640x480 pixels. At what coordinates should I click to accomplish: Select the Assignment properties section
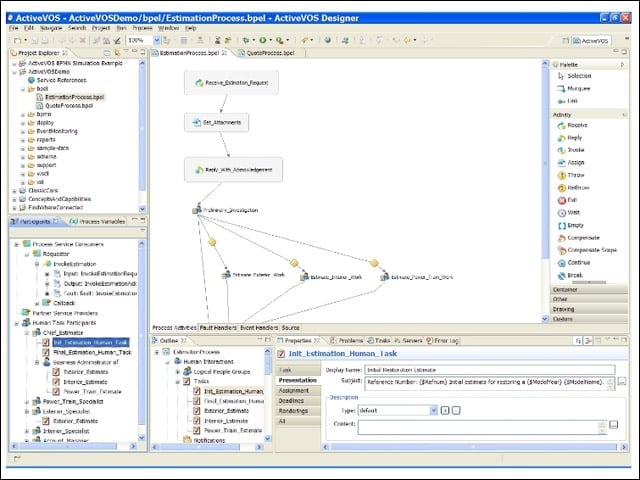click(298, 391)
